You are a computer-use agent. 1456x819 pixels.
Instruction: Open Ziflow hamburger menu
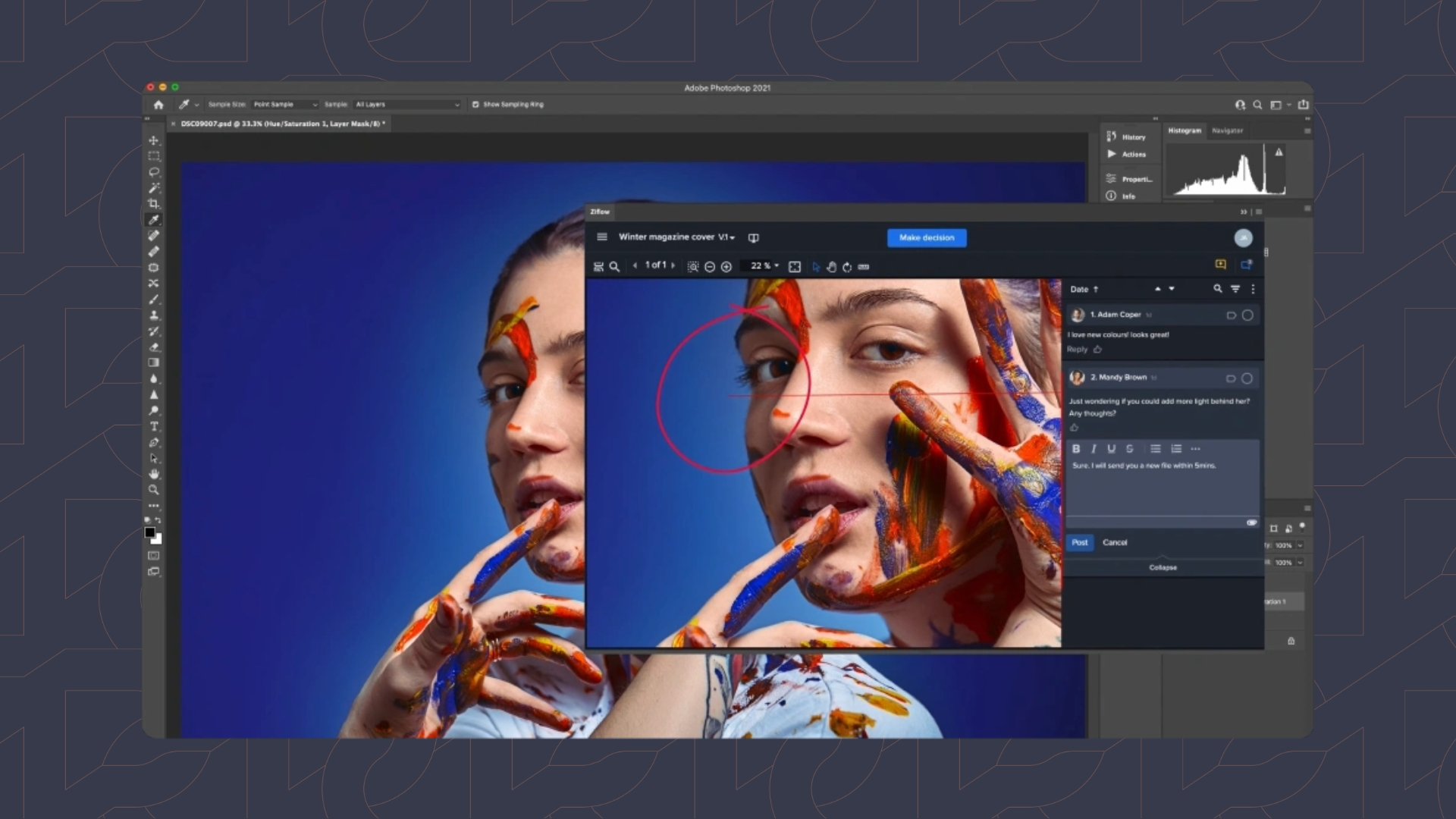[x=602, y=237]
